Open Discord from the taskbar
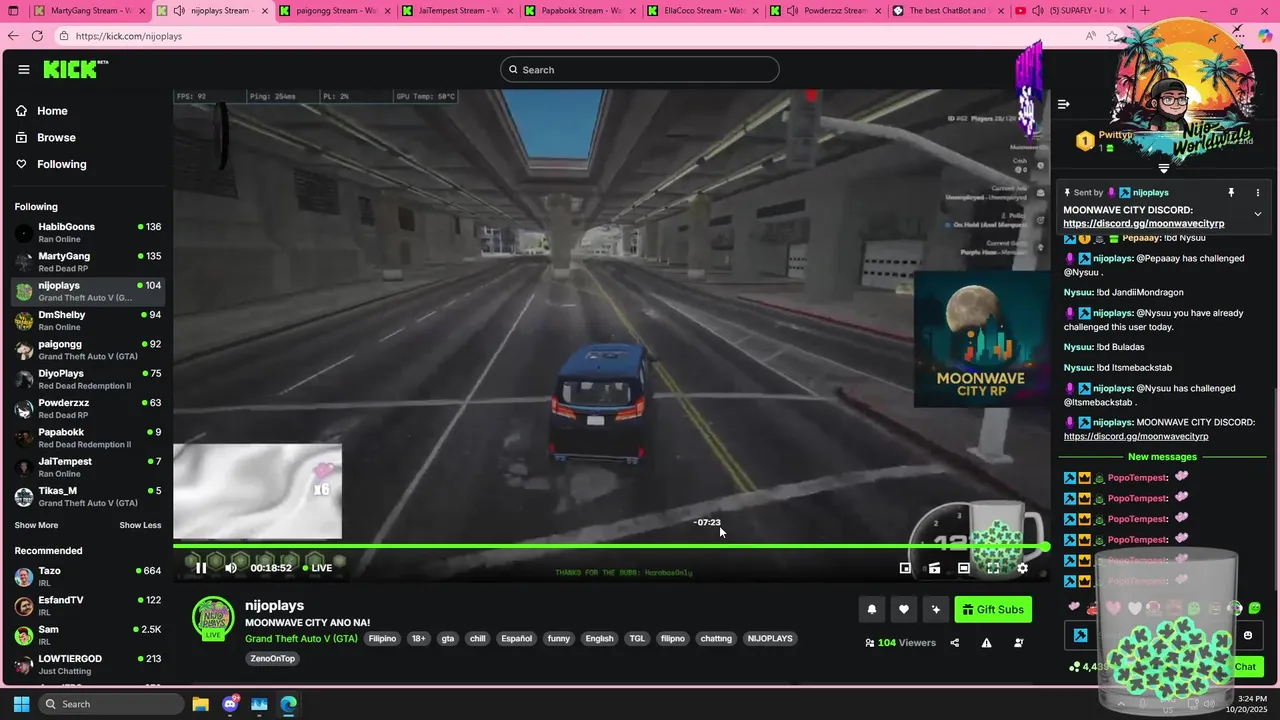The width and height of the screenshot is (1280, 720). click(230, 704)
